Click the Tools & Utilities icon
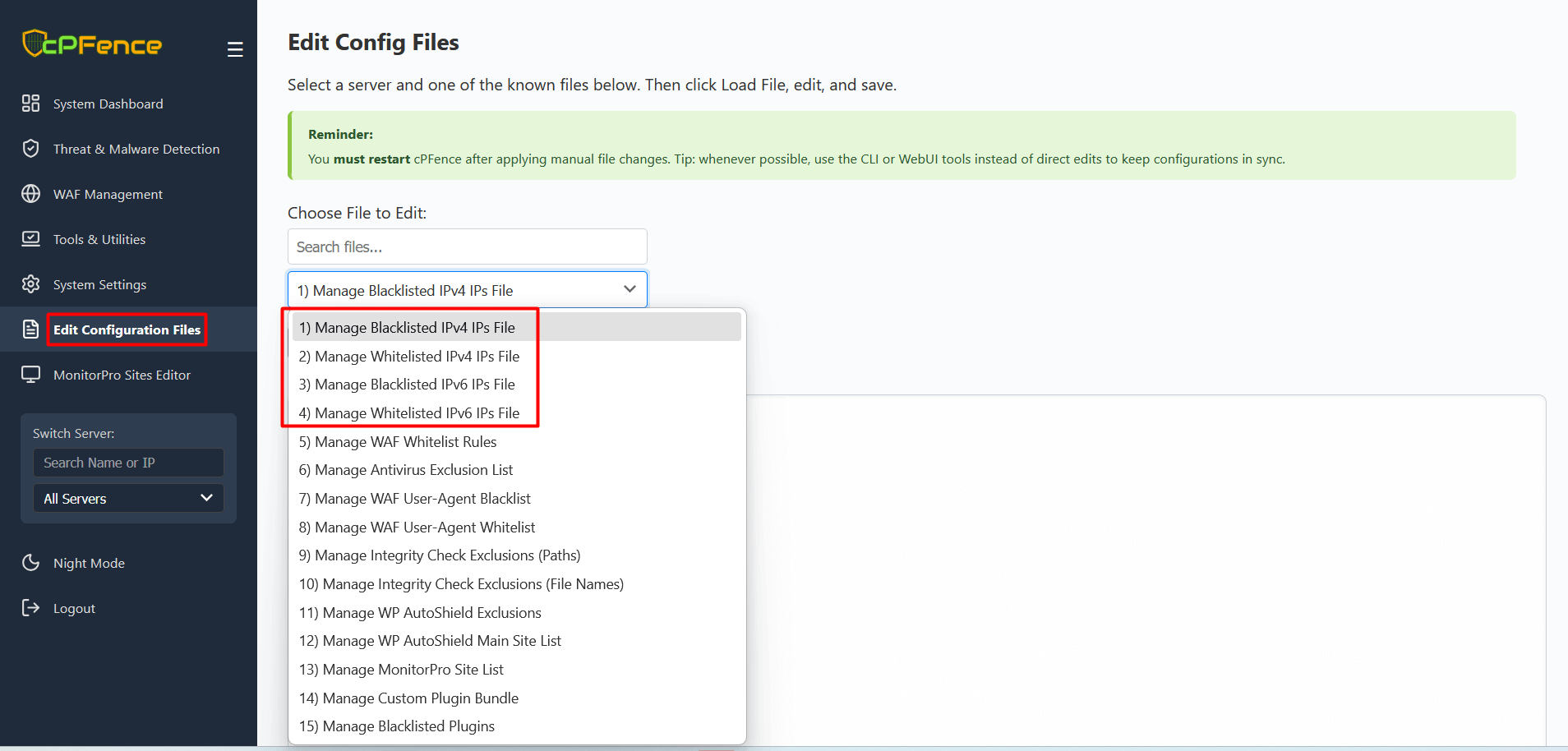 coord(30,239)
